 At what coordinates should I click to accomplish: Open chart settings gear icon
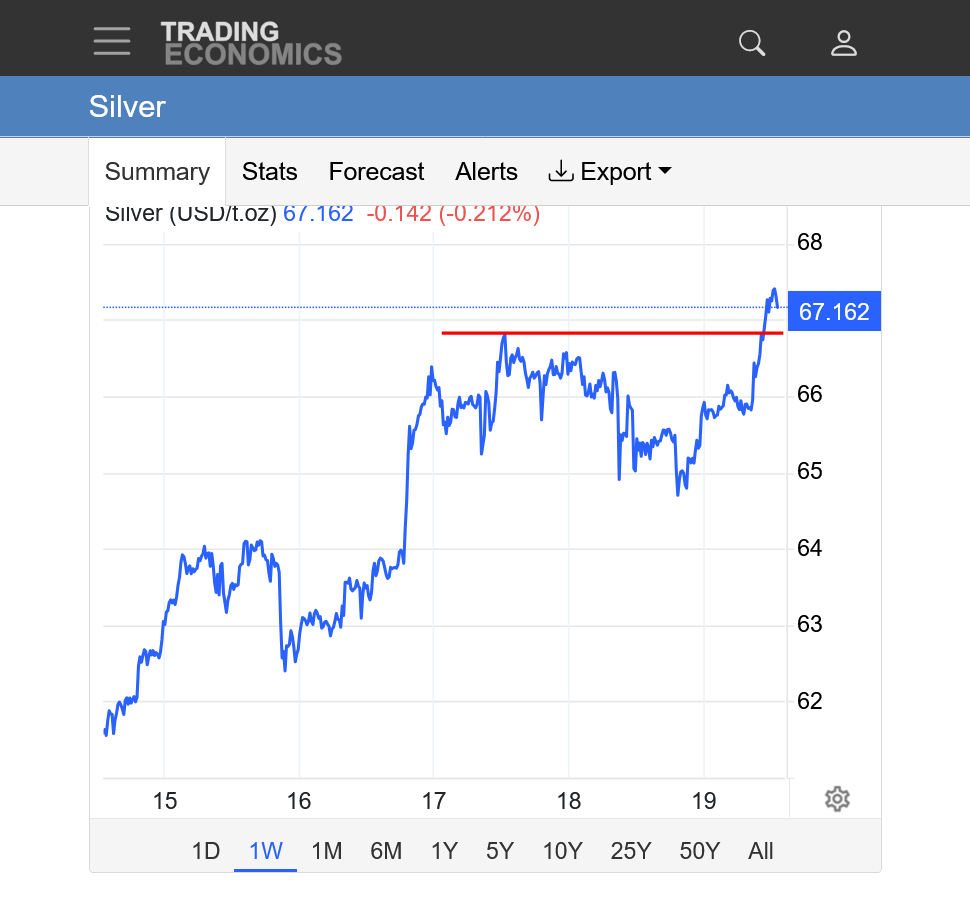click(837, 799)
